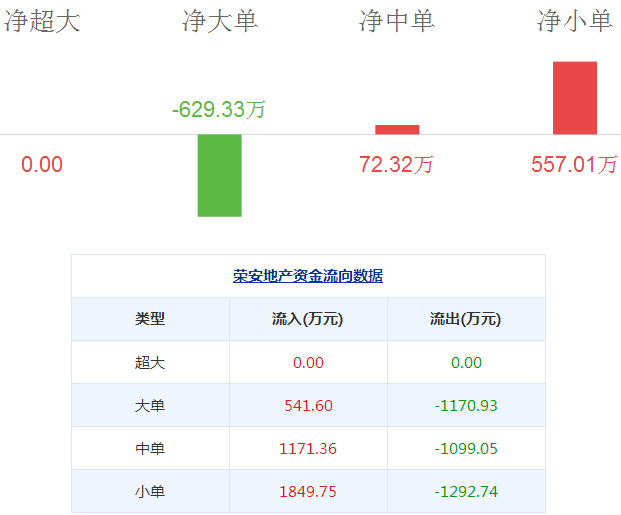Select the 中单 row label
This screenshot has width=621, height=515.
click(150, 449)
